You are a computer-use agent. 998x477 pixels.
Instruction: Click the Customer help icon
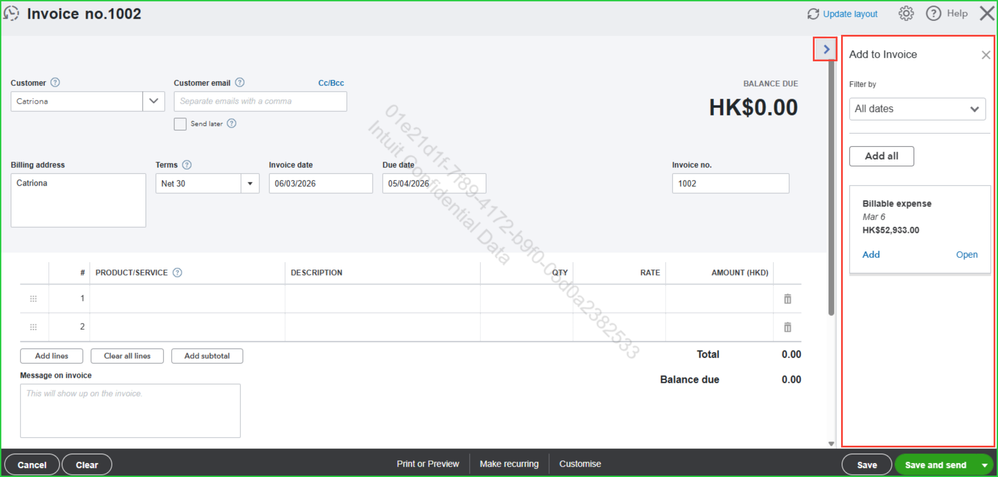(x=55, y=83)
